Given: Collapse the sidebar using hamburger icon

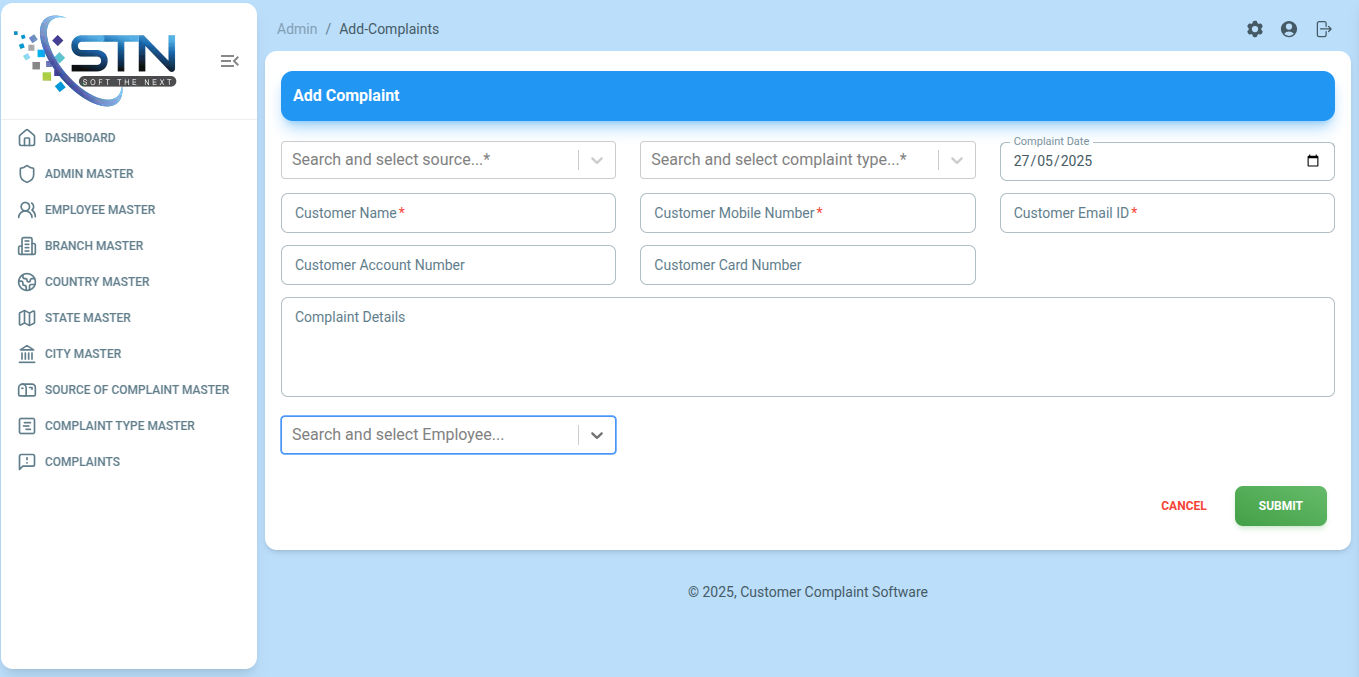Looking at the screenshot, I should tap(229, 61).
